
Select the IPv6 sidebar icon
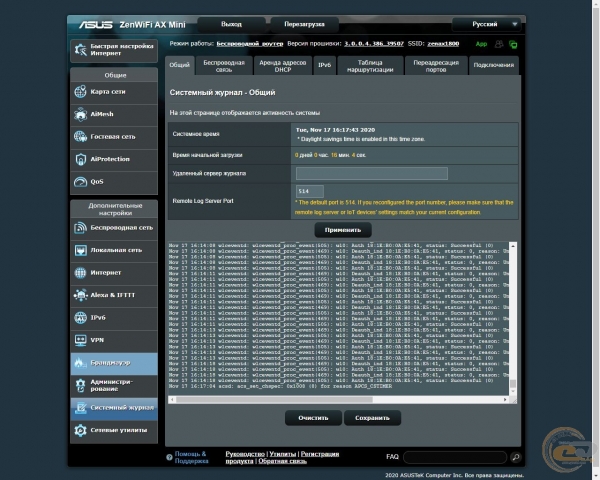80,318
